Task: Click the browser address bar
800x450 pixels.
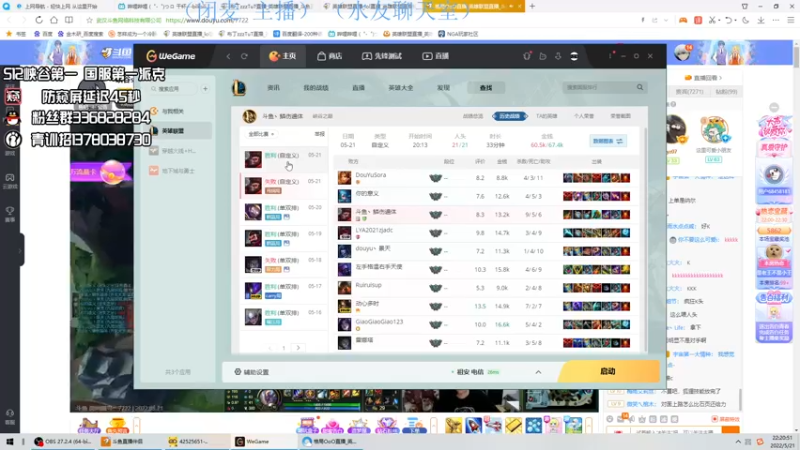Action: [357, 20]
